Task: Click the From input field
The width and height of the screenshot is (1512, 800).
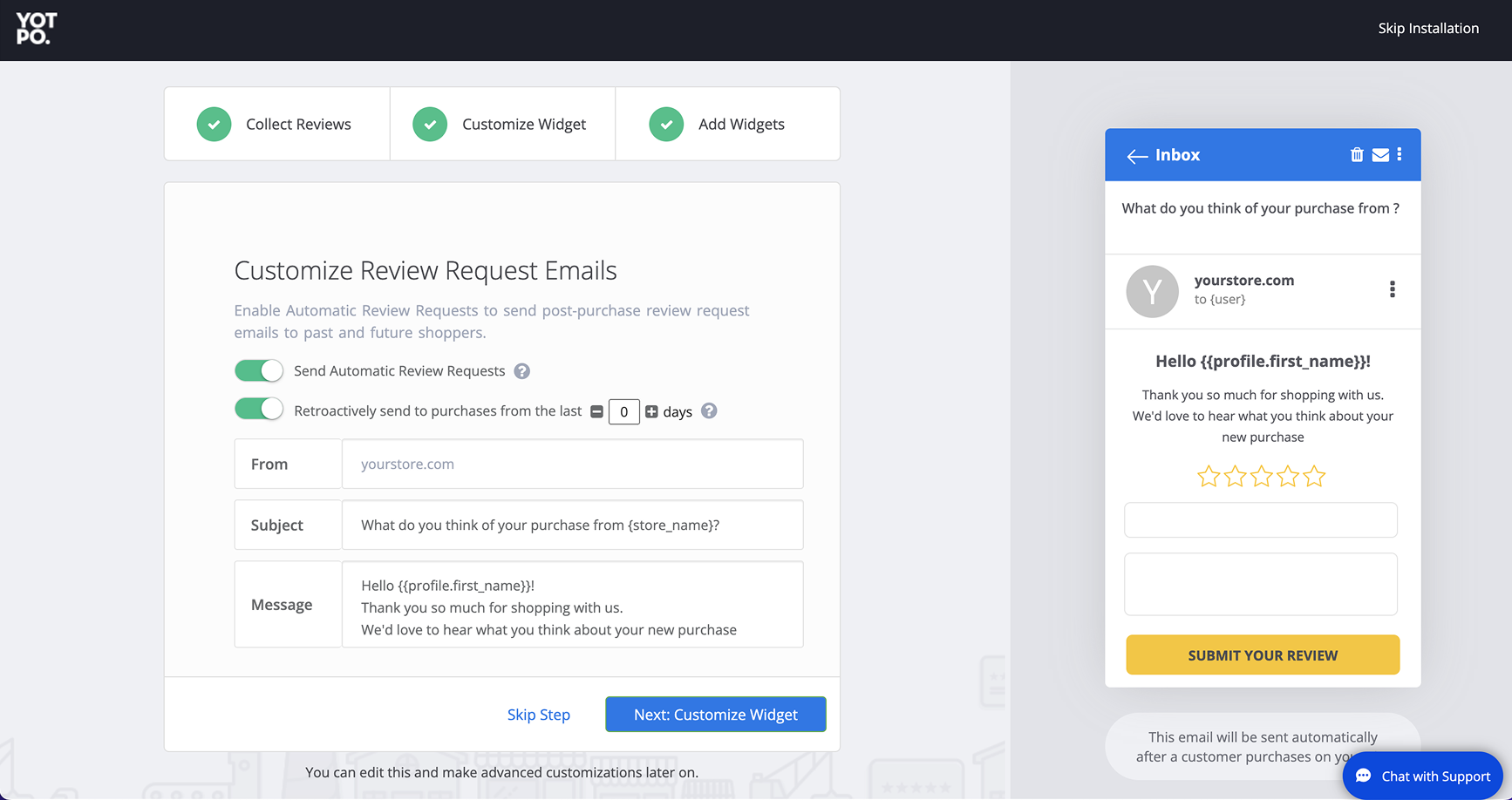Action: [x=572, y=464]
